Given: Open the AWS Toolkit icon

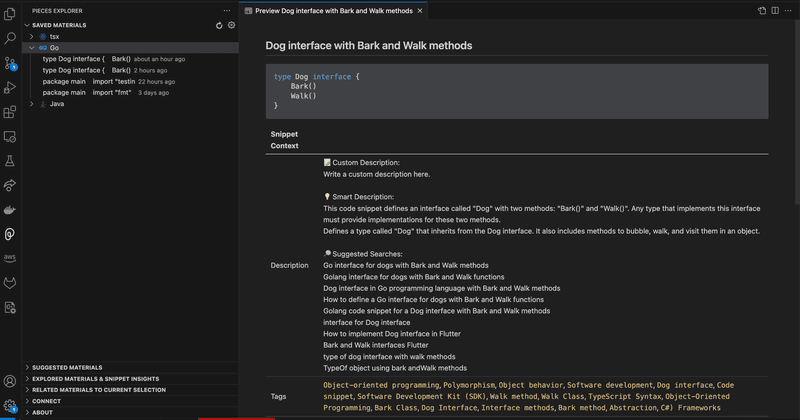Looking at the screenshot, I should coord(10,258).
